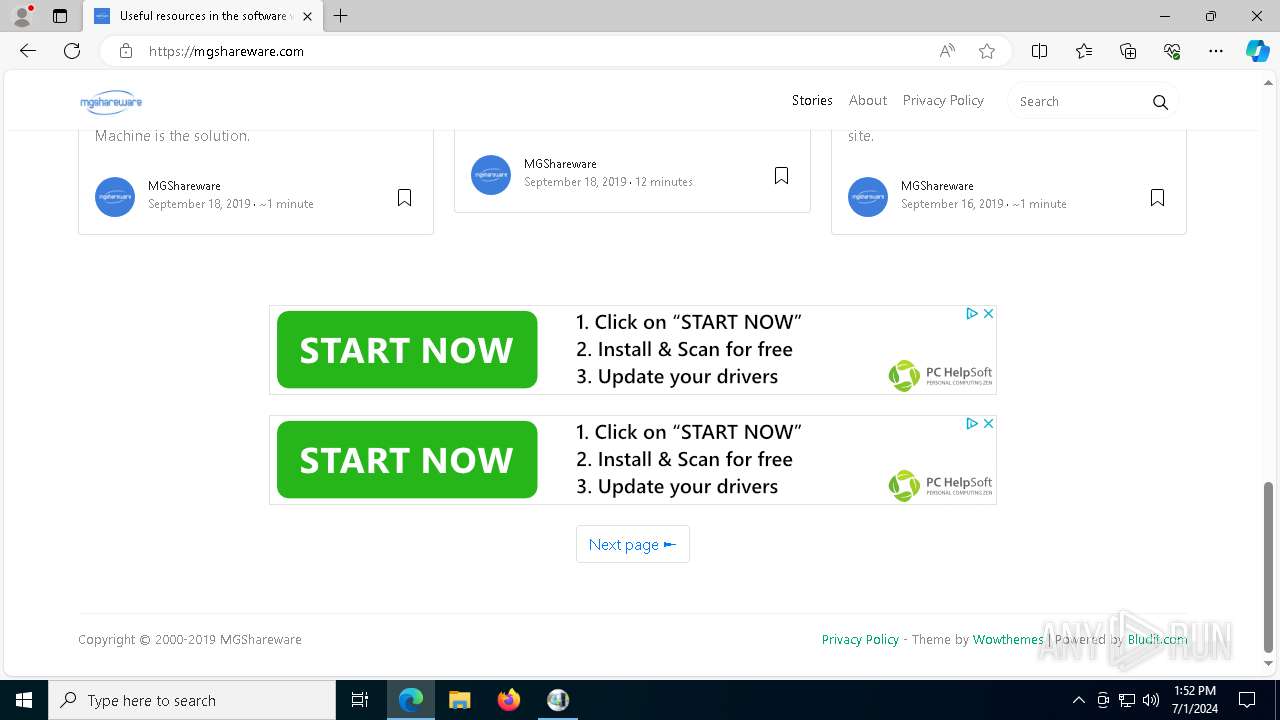The height and width of the screenshot is (720, 1280).
Task: Open Wowthemes footer link
Action: (1008, 639)
